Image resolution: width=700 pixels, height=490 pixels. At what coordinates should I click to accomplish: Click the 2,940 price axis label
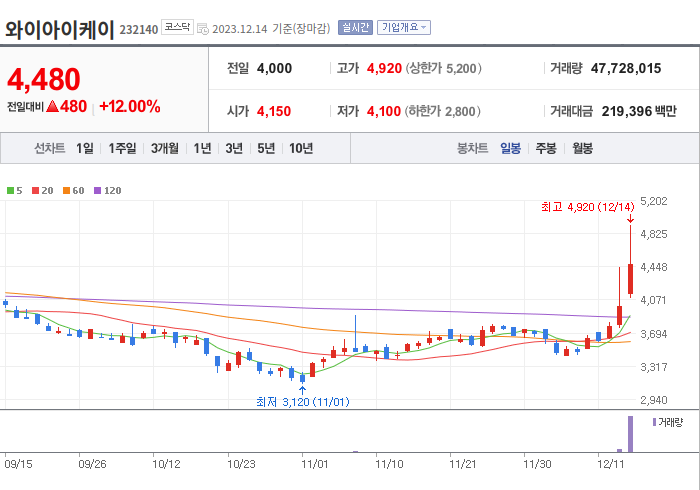[654, 400]
